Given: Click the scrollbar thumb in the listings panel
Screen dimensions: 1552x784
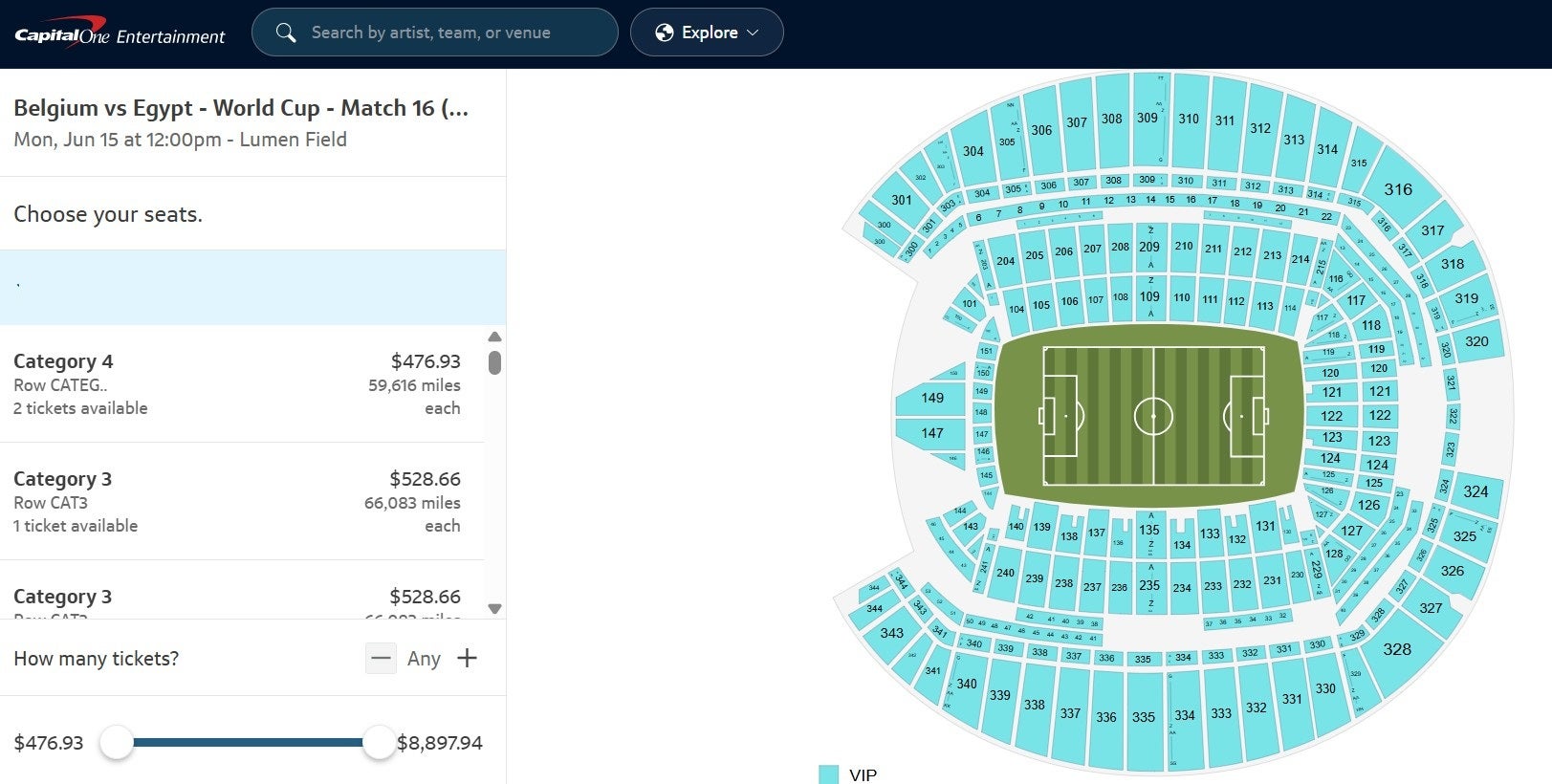Looking at the screenshot, I should pyautogui.click(x=494, y=363).
